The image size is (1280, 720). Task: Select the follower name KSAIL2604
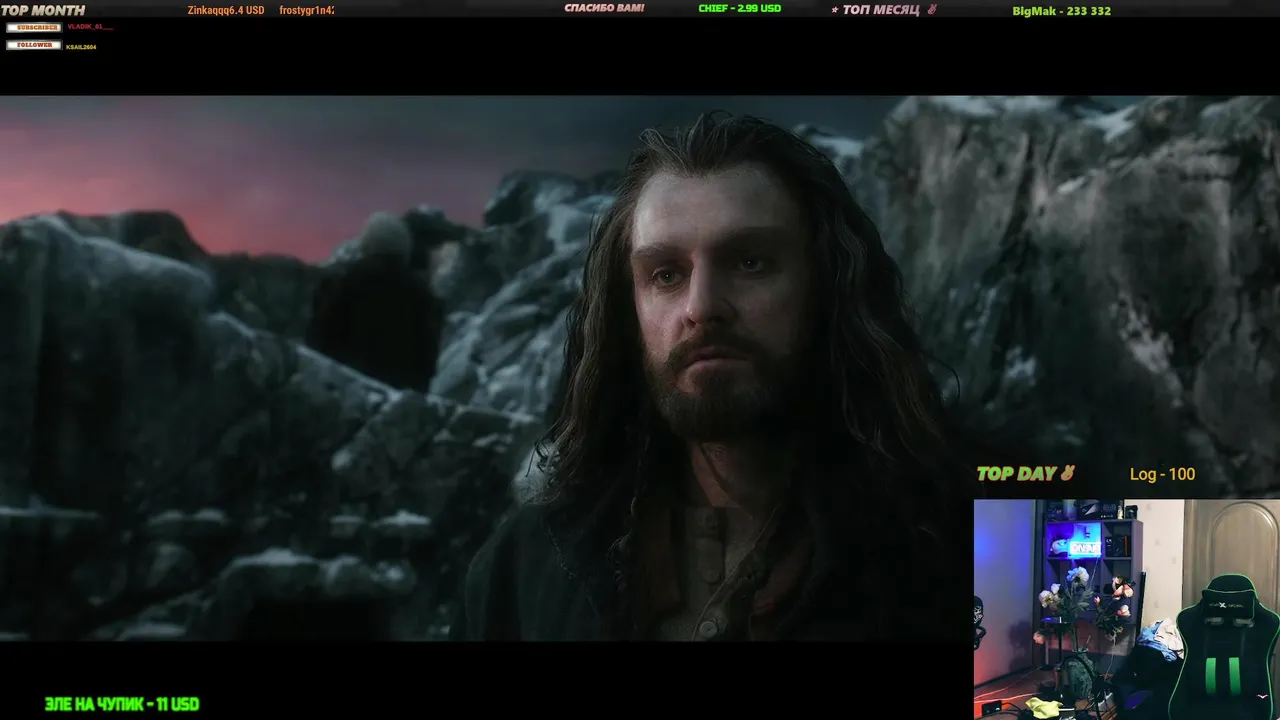[81, 46]
